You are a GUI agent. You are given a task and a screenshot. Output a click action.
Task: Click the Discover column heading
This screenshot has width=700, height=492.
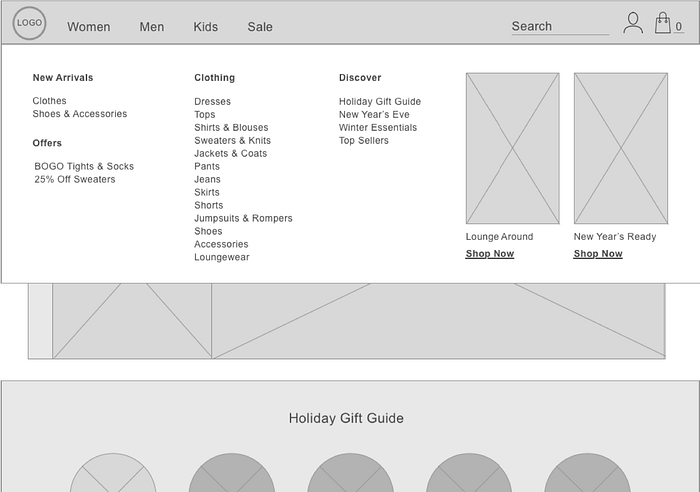click(360, 78)
